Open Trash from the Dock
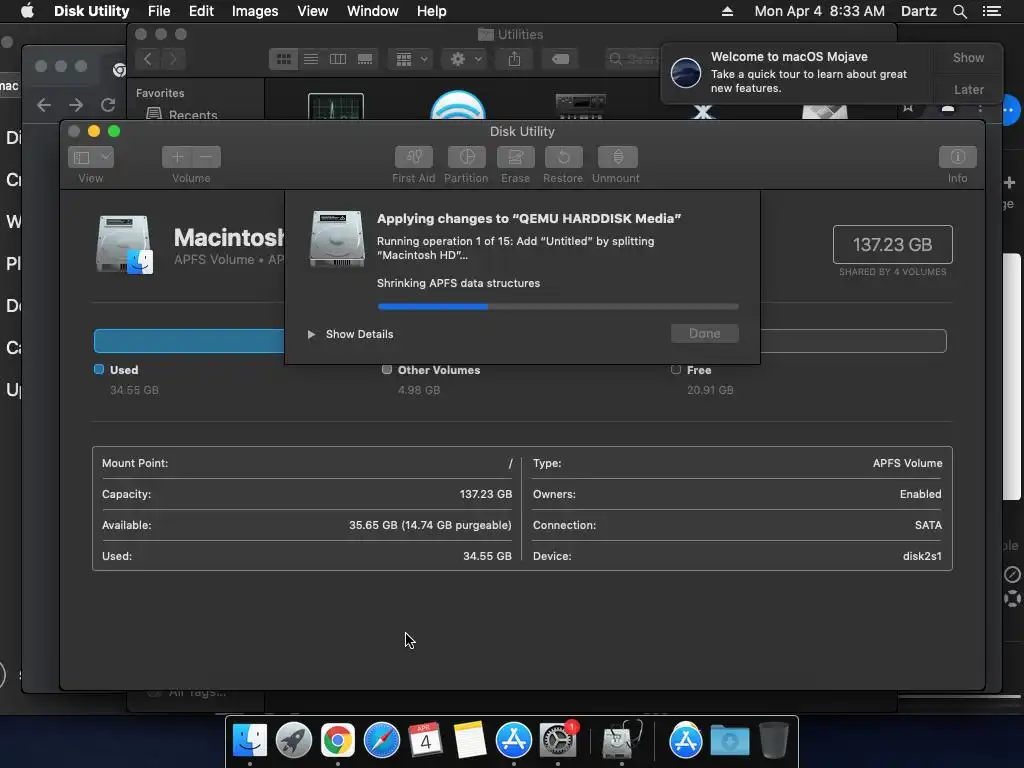This screenshot has width=1024, height=768. (773, 741)
